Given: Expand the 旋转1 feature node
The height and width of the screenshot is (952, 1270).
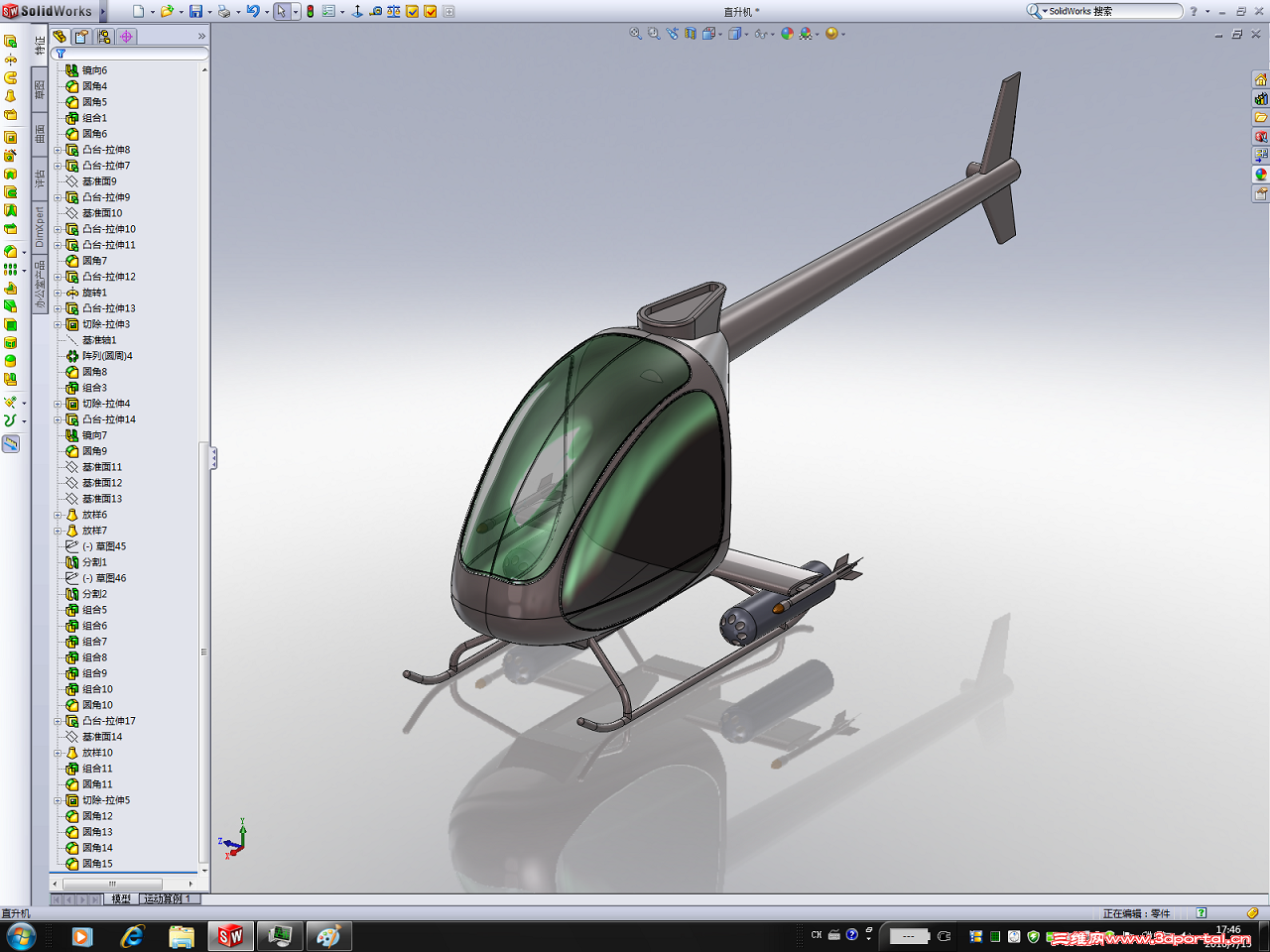Looking at the screenshot, I should click(58, 293).
